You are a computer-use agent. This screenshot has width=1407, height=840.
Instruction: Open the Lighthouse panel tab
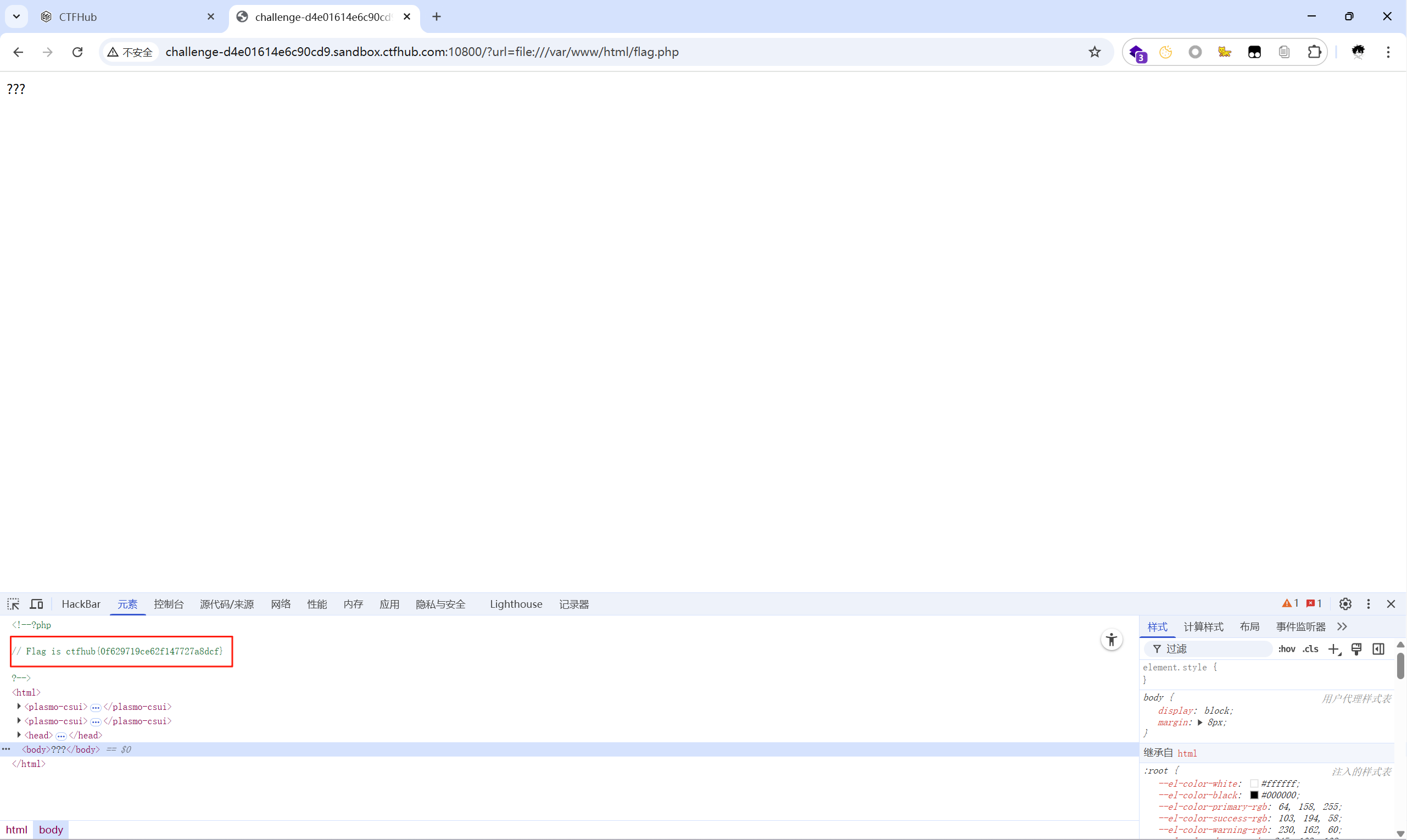click(516, 604)
